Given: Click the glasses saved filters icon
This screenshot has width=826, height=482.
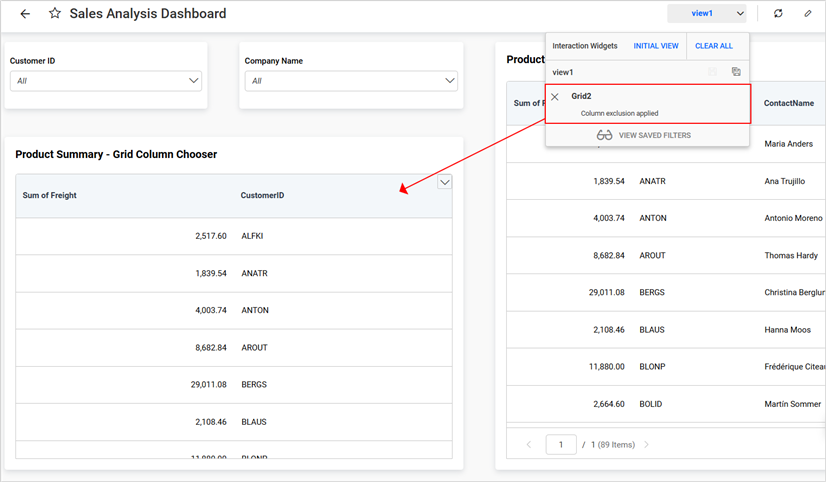Looking at the screenshot, I should pyautogui.click(x=604, y=135).
